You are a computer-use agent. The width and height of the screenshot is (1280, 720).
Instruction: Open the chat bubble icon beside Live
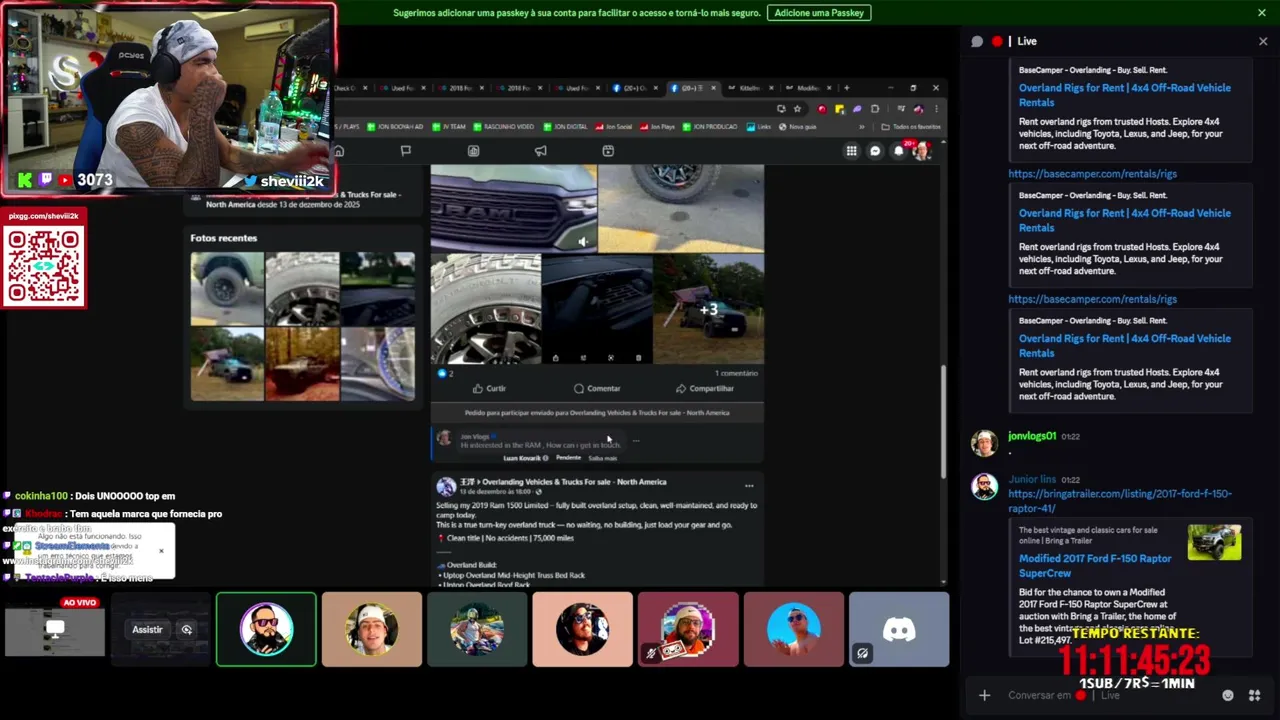tap(977, 41)
